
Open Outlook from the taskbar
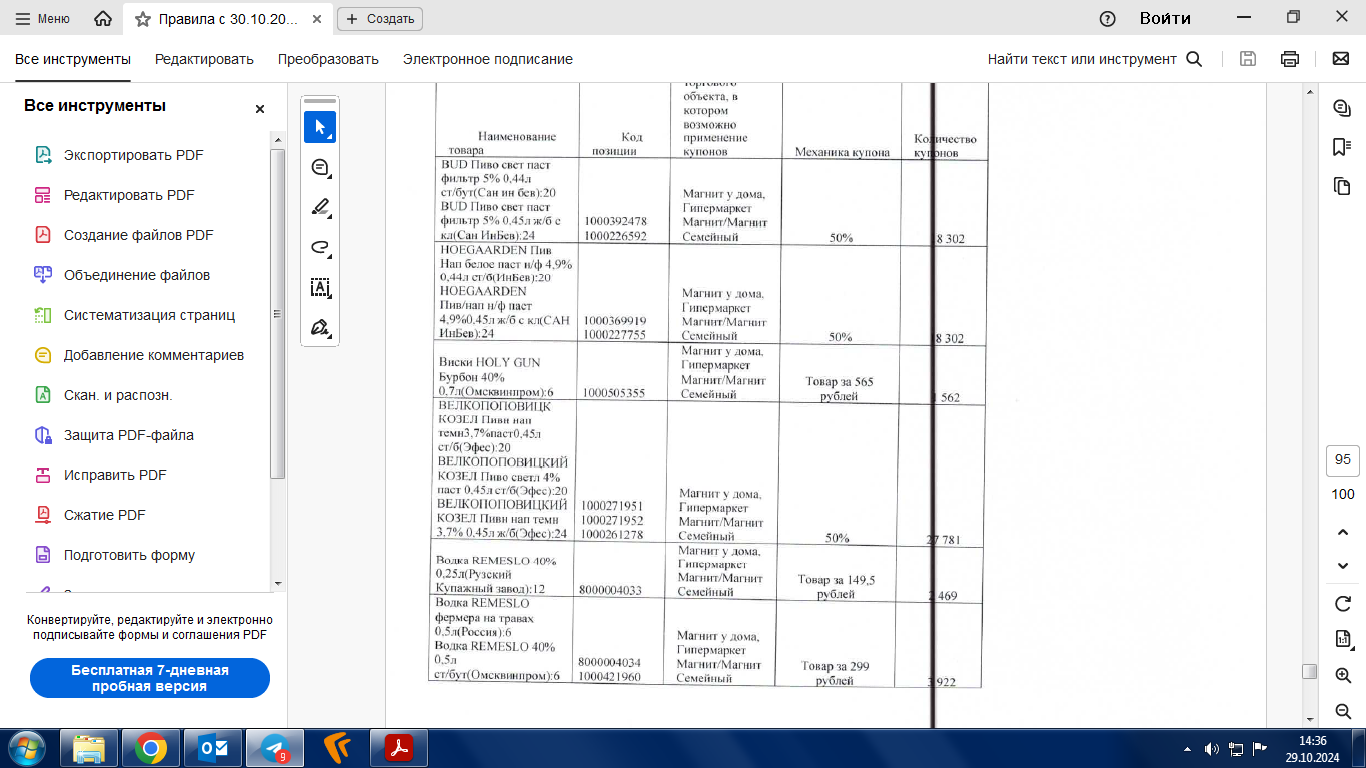[213, 748]
